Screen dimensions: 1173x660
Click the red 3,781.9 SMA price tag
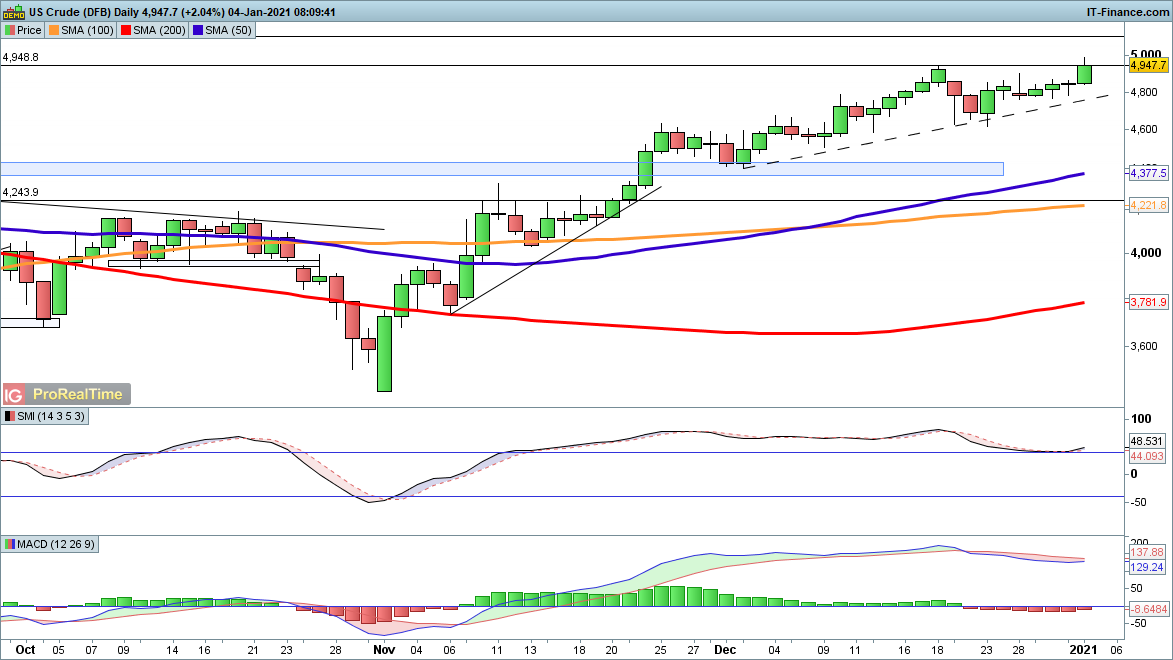pos(1148,302)
